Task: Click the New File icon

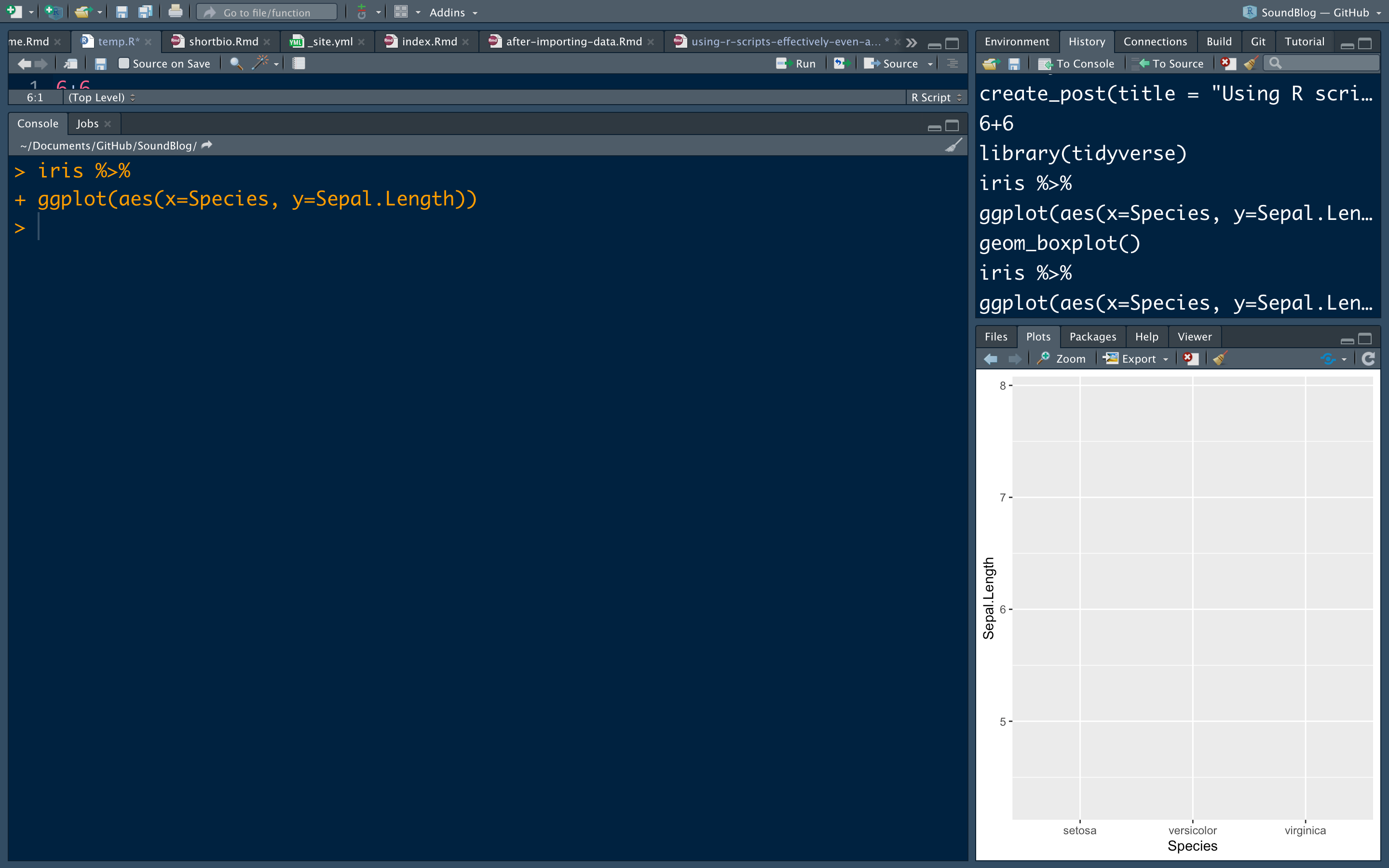Action: click(14, 12)
